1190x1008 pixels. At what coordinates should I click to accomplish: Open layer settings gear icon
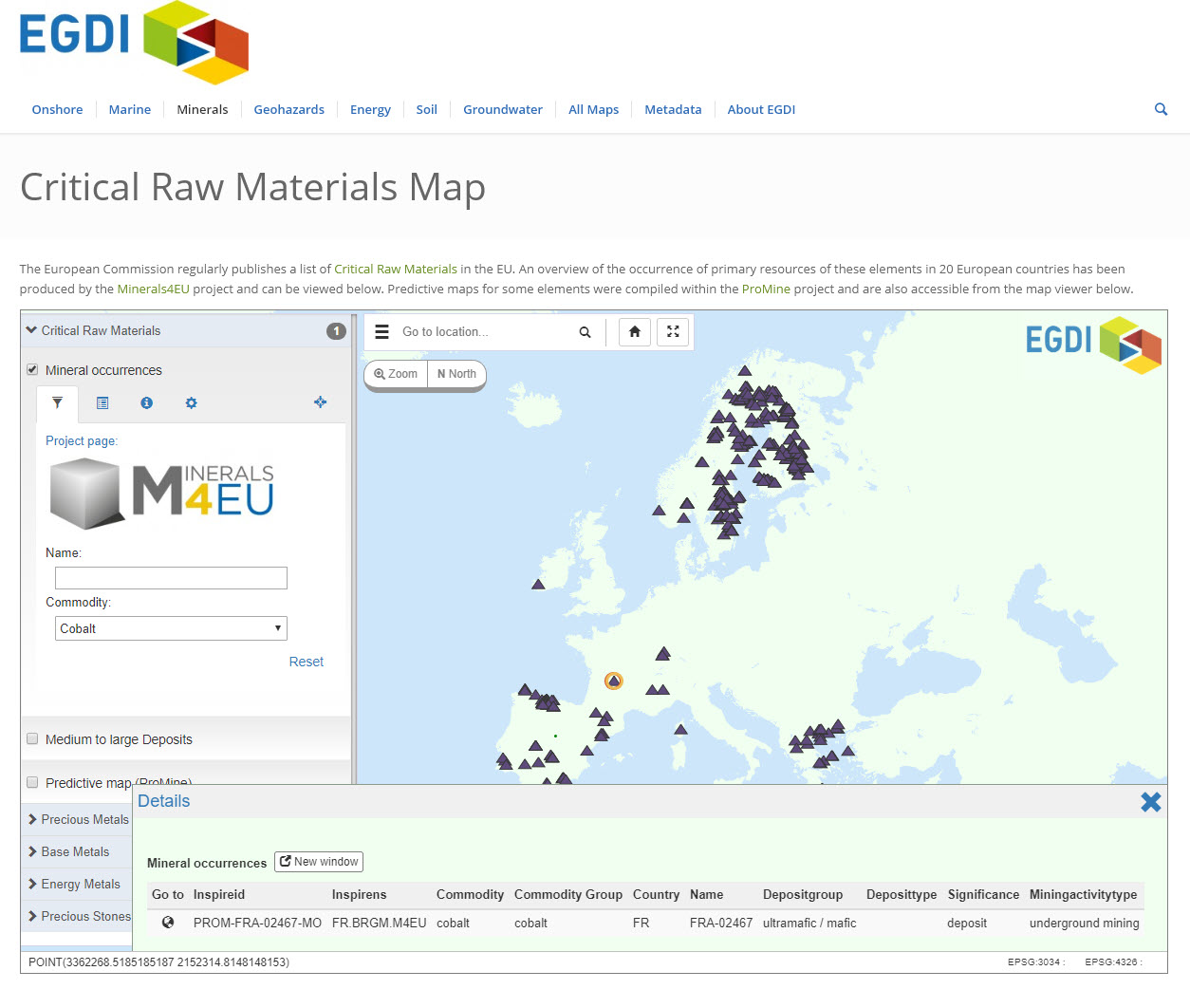click(x=191, y=403)
